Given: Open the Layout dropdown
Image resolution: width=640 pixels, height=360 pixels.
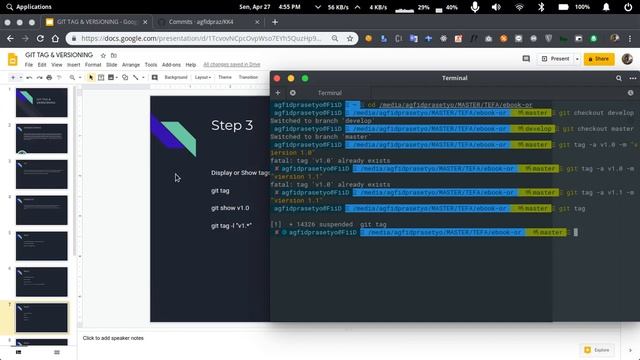Looking at the screenshot, I should 202,77.
